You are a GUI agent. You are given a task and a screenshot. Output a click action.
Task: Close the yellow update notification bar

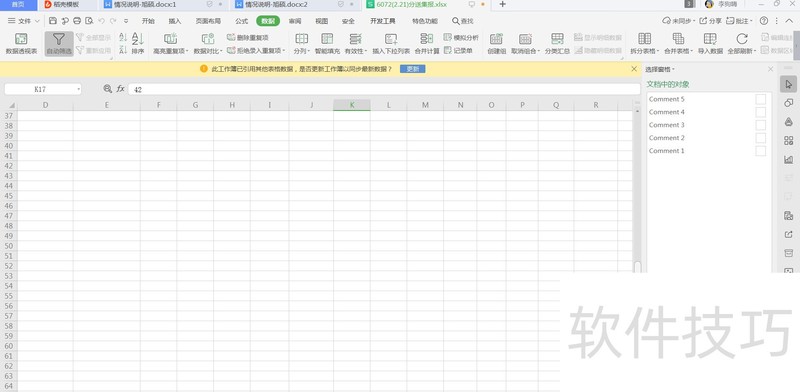tap(634, 69)
